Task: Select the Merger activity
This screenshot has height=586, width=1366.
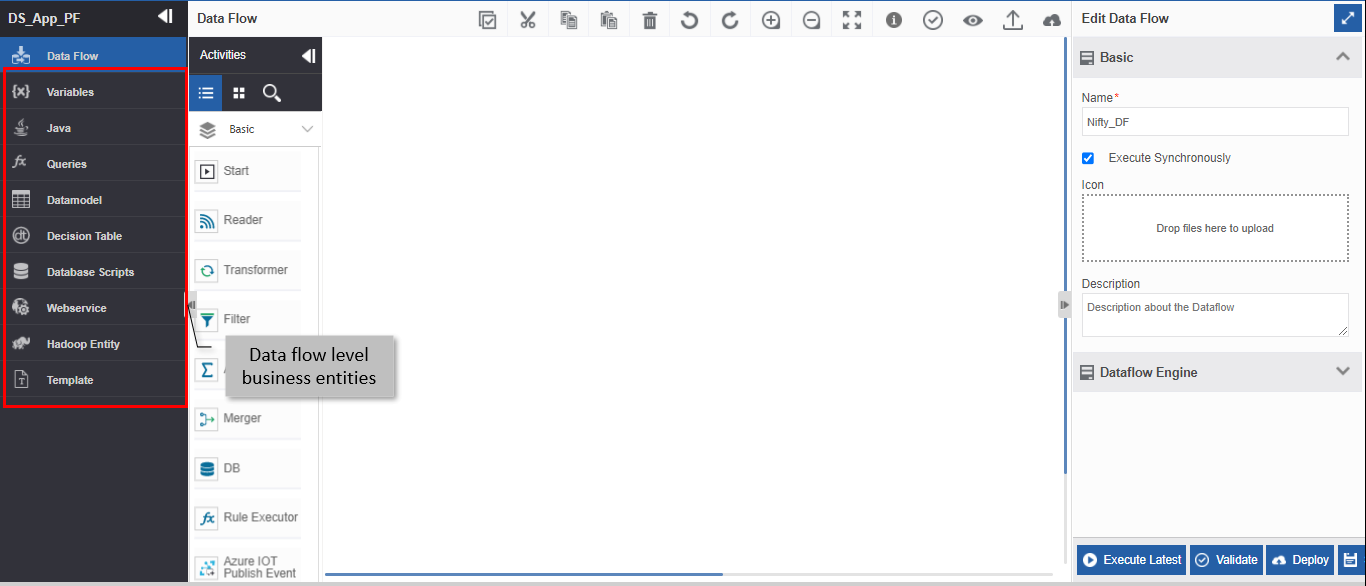Action: click(247, 418)
